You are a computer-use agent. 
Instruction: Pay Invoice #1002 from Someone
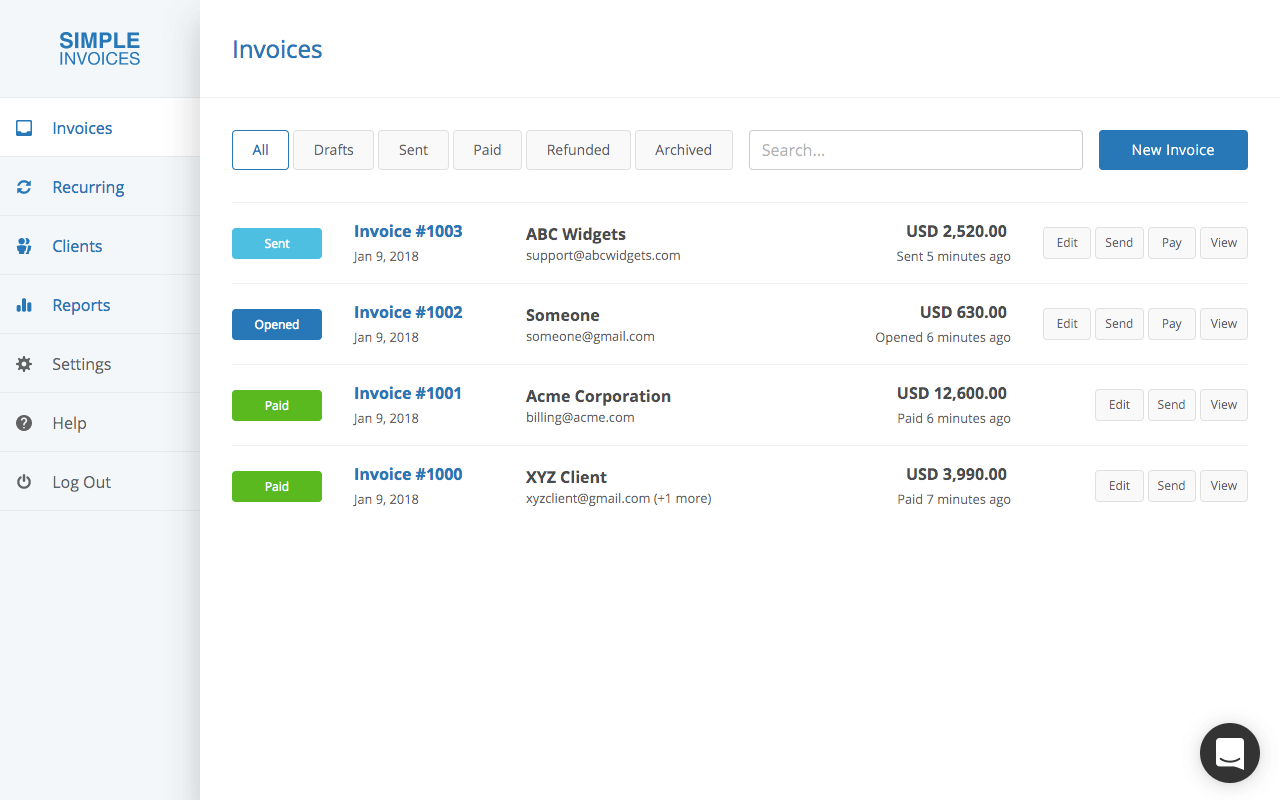tap(1171, 323)
